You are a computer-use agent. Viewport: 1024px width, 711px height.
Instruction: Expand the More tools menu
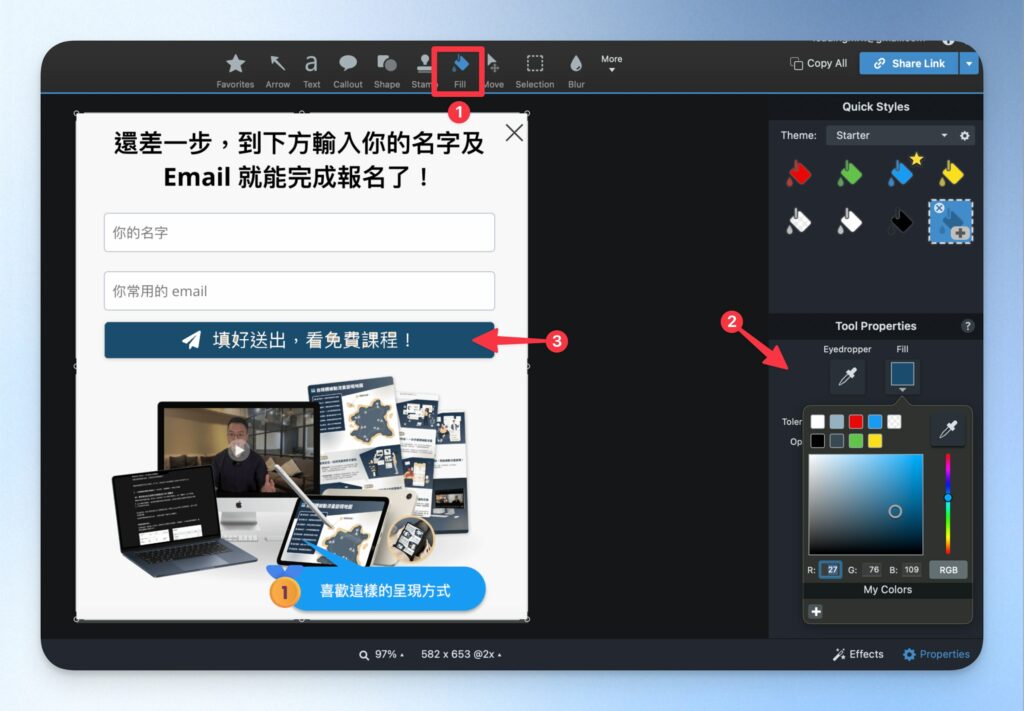[611, 63]
